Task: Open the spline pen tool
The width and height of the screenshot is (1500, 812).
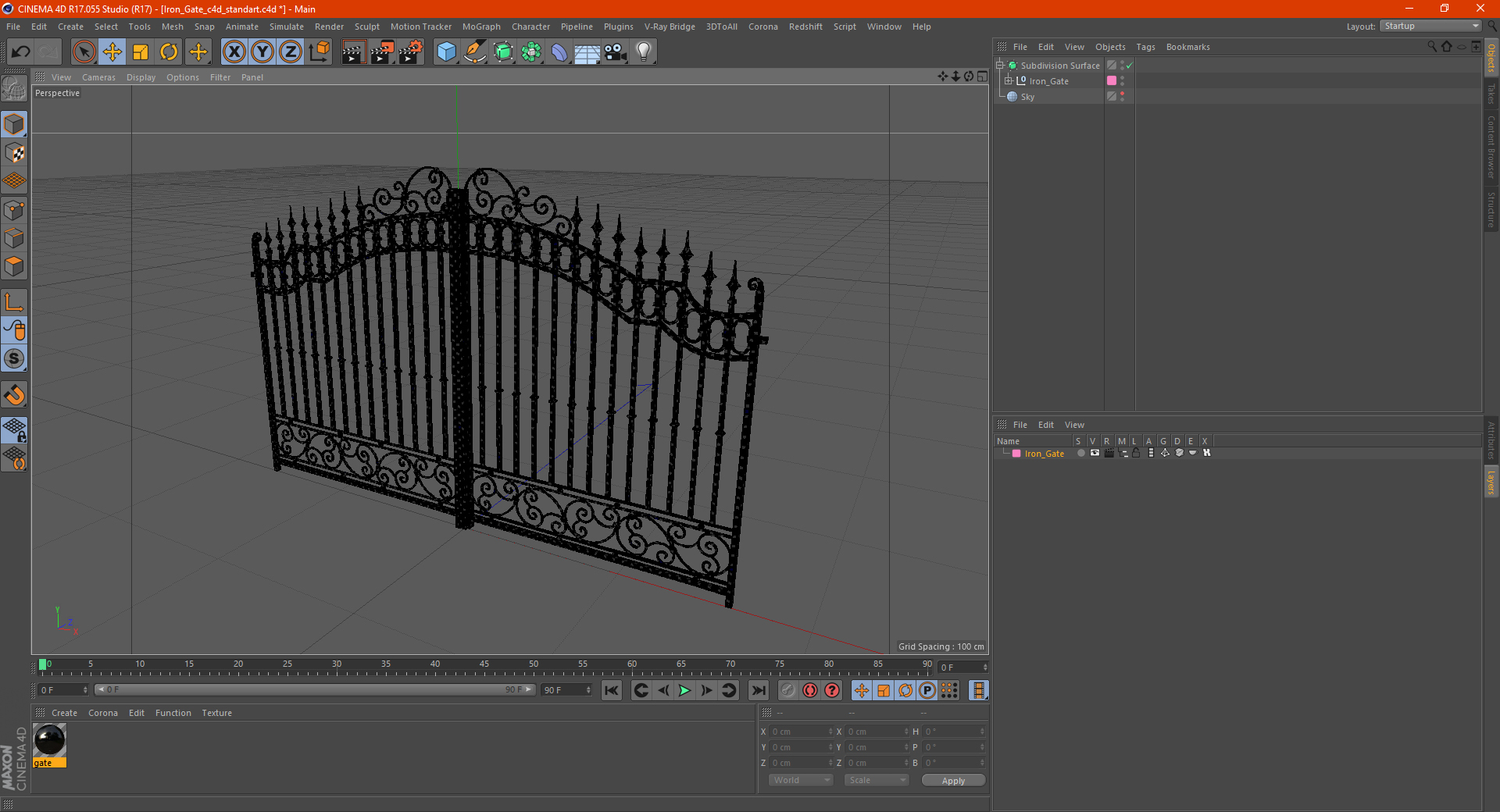Action: pyautogui.click(x=475, y=52)
